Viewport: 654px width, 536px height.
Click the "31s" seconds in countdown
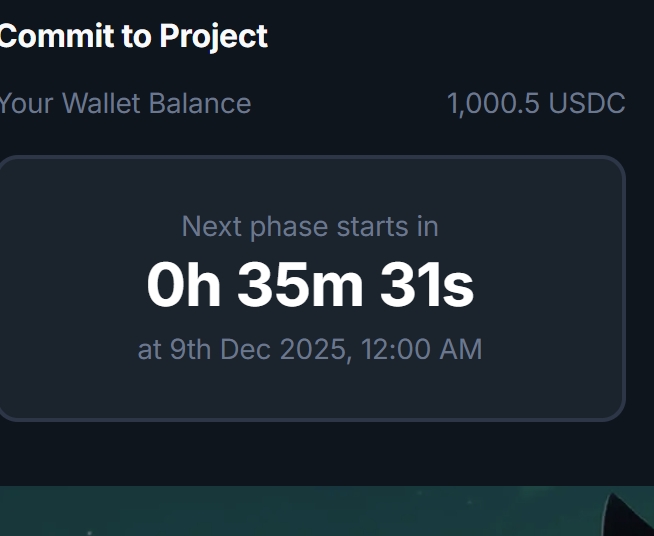426,285
